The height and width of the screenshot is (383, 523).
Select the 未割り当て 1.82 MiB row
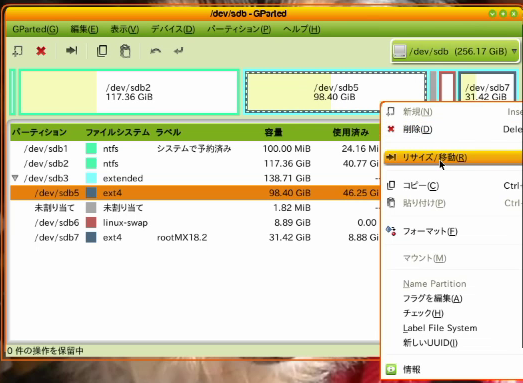(195, 208)
